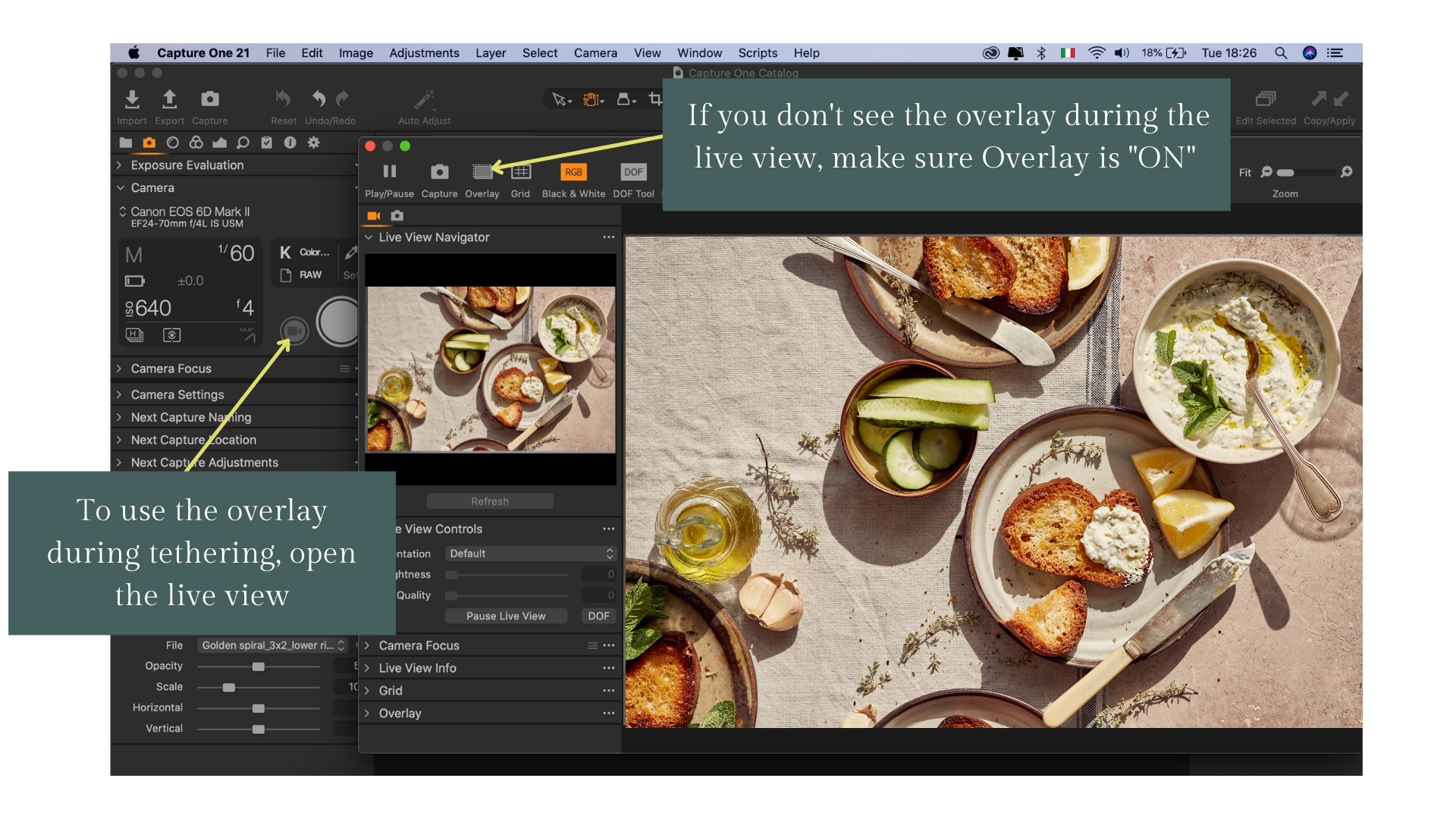This screenshot has height=819, width=1456.
Task: Collapse the Live View Navigator panel
Action: [369, 237]
